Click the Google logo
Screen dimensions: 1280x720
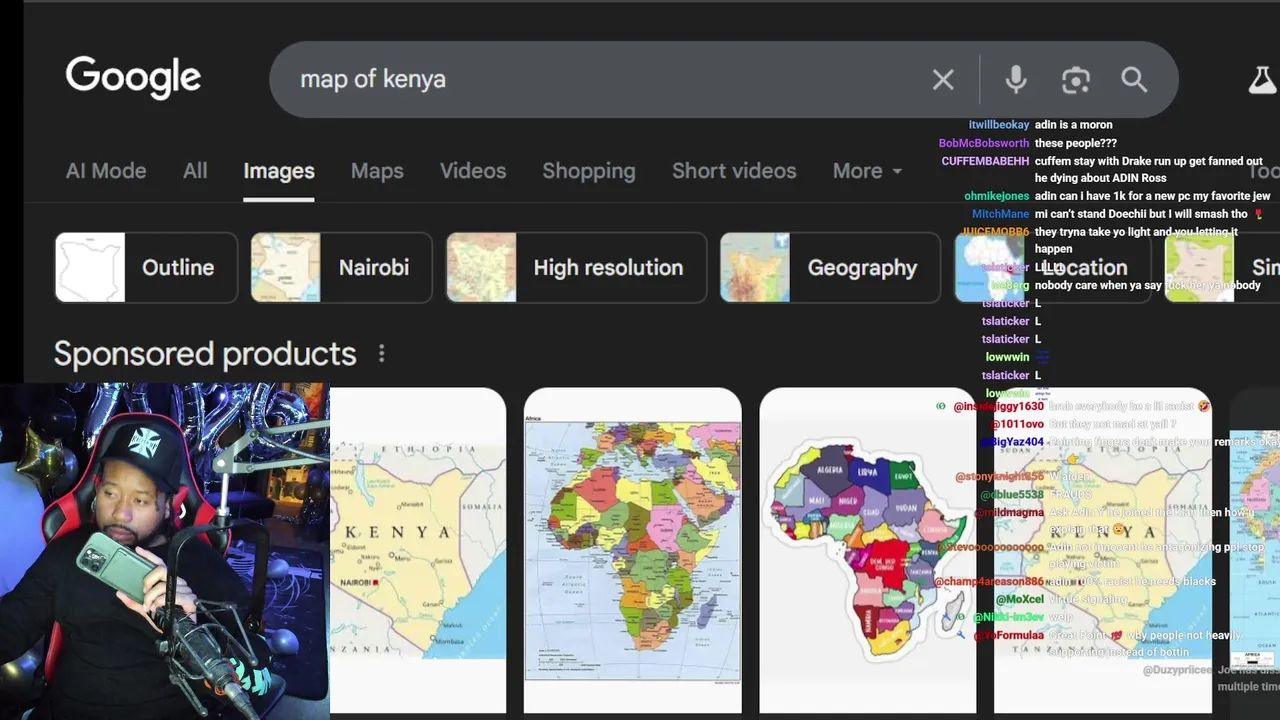(x=133, y=78)
